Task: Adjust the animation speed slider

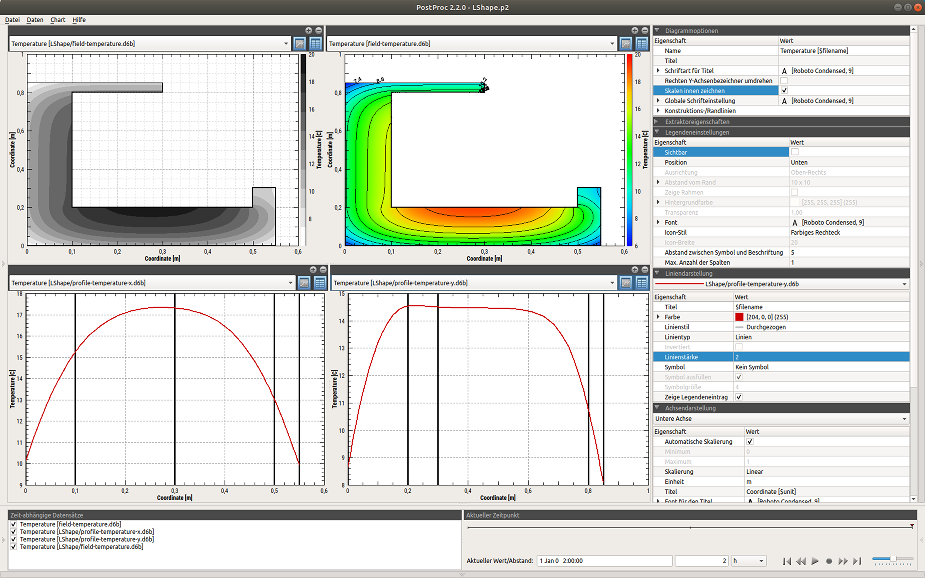Action: tap(891, 559)
